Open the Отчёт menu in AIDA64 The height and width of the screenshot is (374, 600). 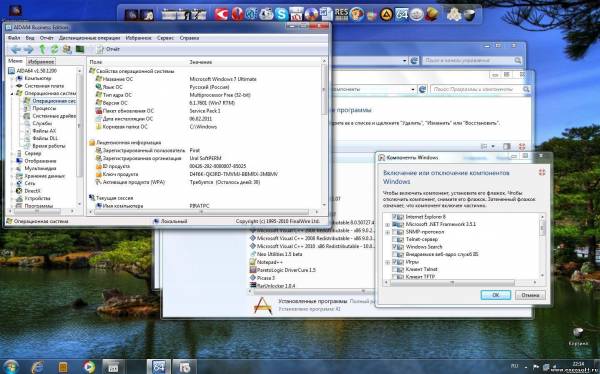[x=46, y=38]
